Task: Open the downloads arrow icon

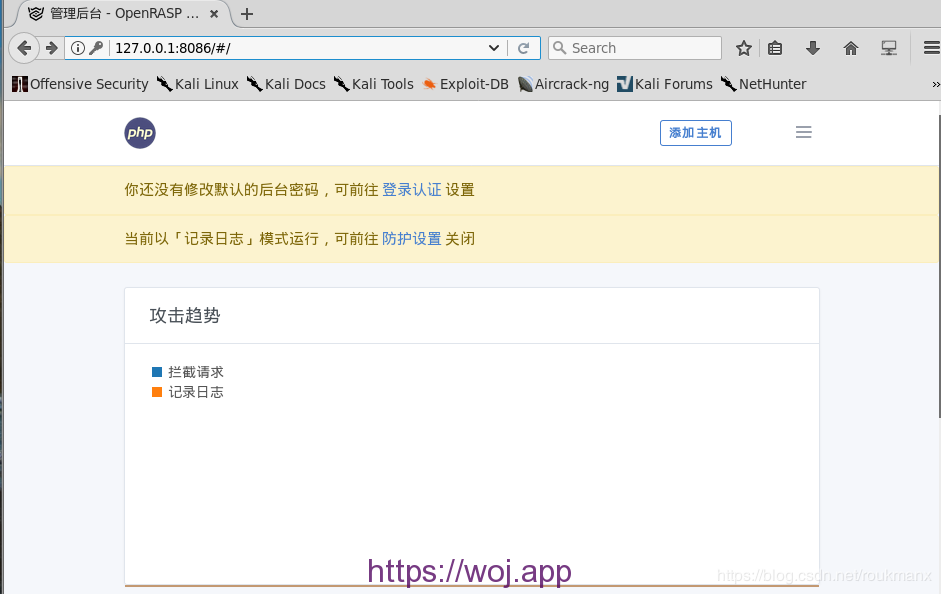Action: [x=813, y=48]
